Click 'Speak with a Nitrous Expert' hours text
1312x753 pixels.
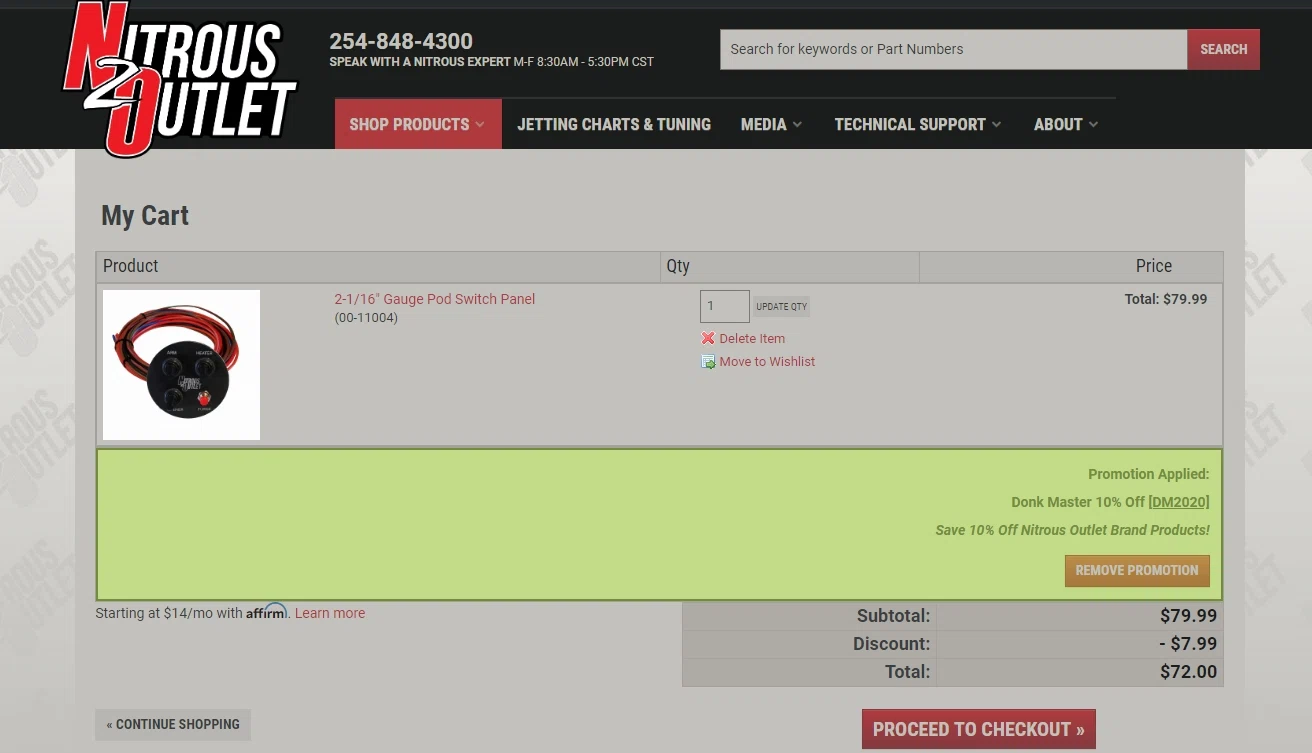point(491,62)
